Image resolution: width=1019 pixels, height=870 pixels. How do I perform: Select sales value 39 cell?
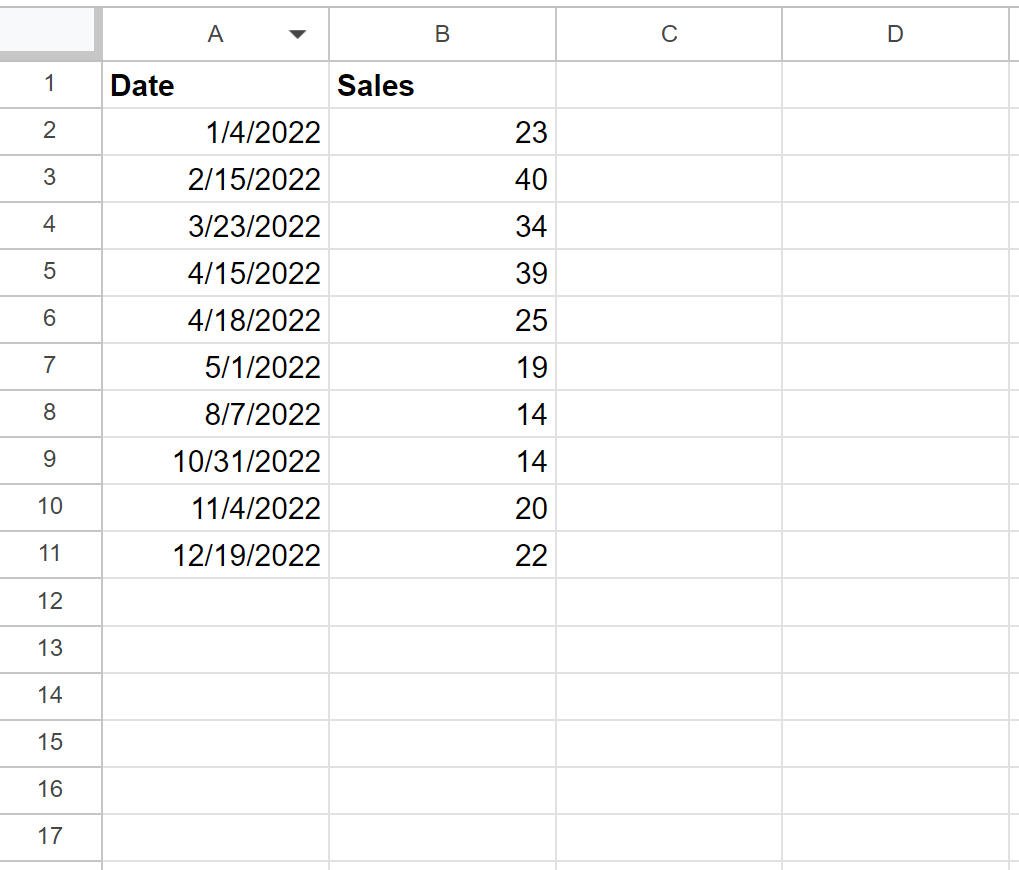[x=443, y=273]
